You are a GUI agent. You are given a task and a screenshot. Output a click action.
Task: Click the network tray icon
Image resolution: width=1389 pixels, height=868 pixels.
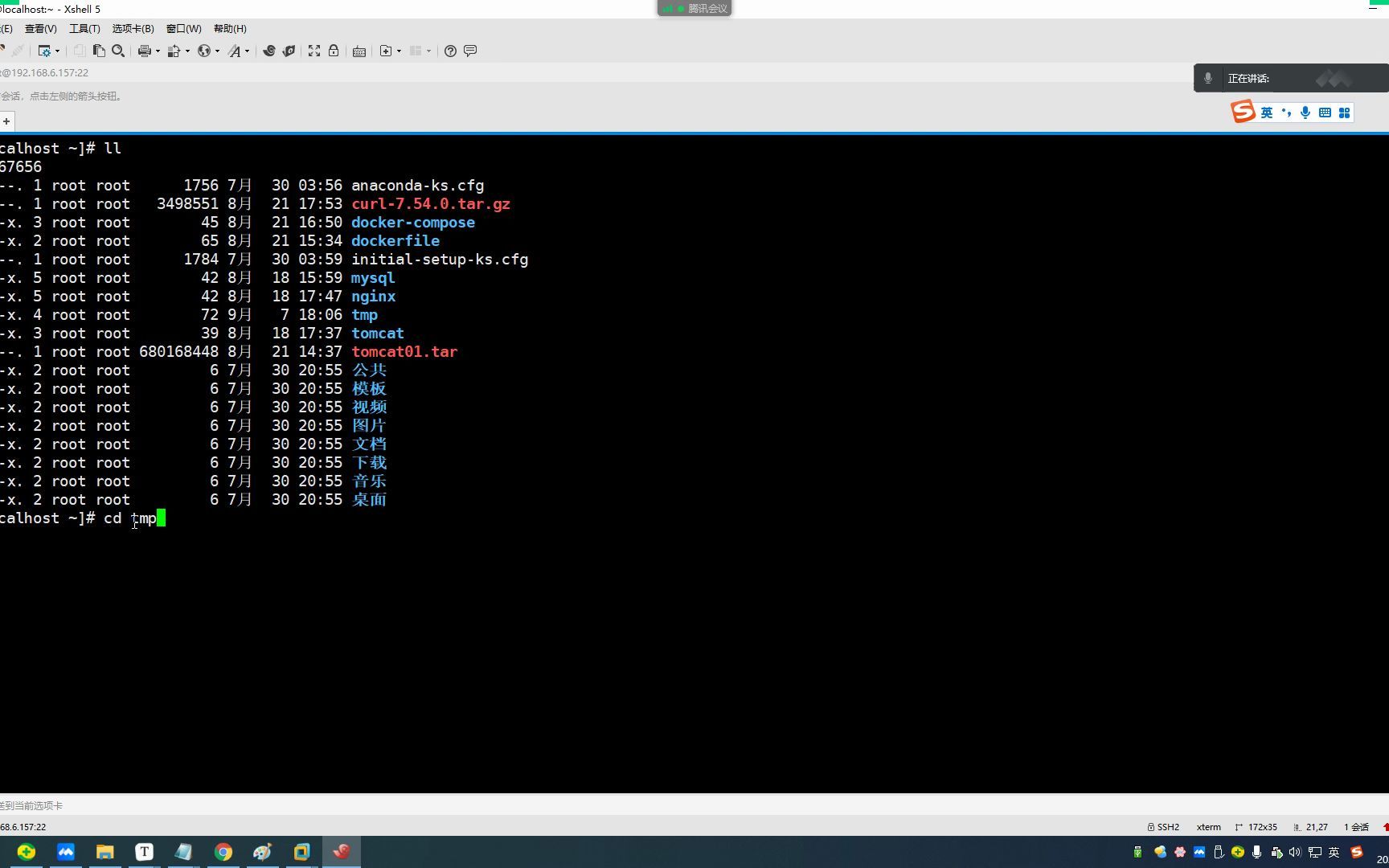click(x=1315, y=852)
